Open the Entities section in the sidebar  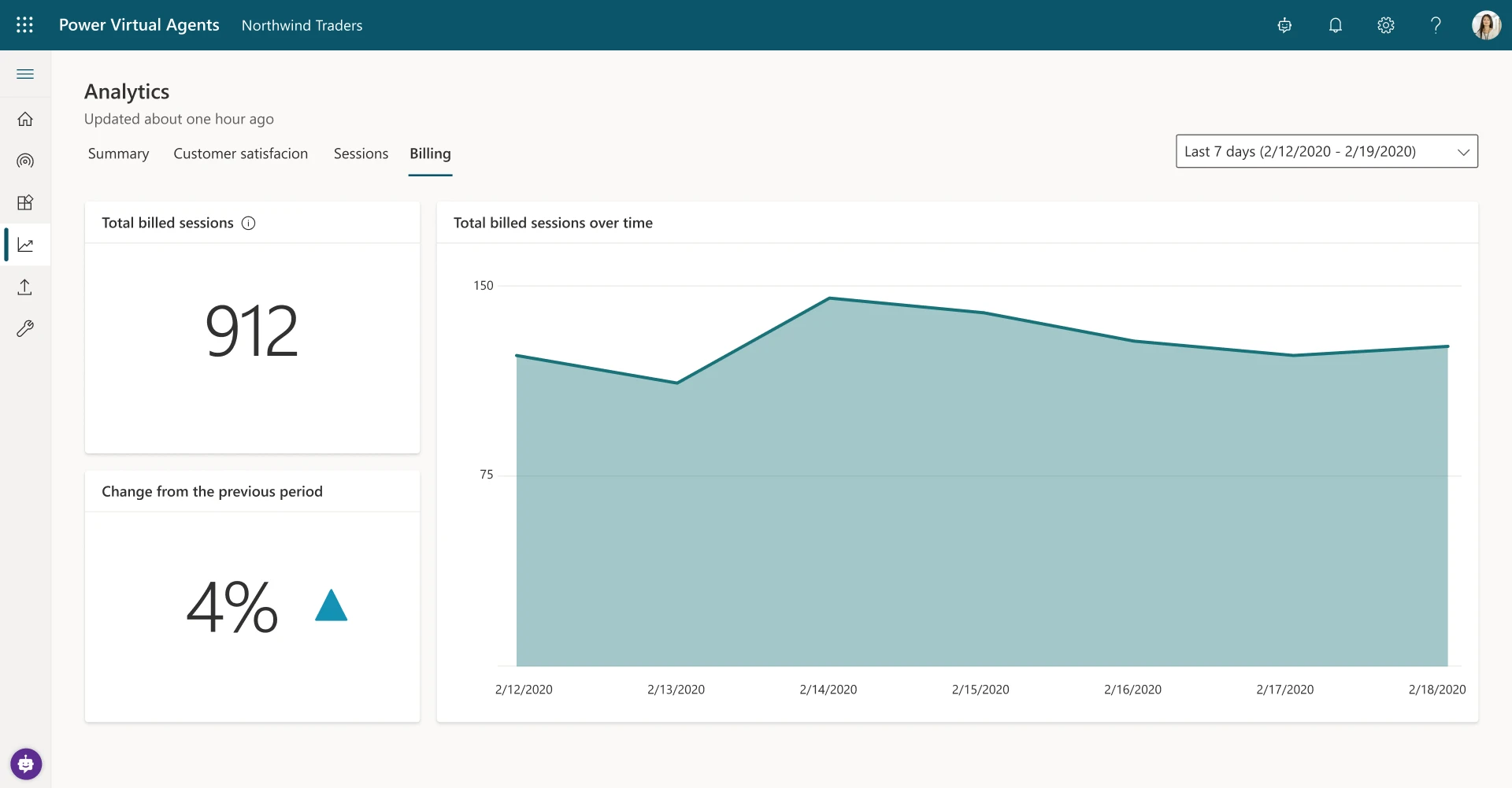(x=24, y=202)
